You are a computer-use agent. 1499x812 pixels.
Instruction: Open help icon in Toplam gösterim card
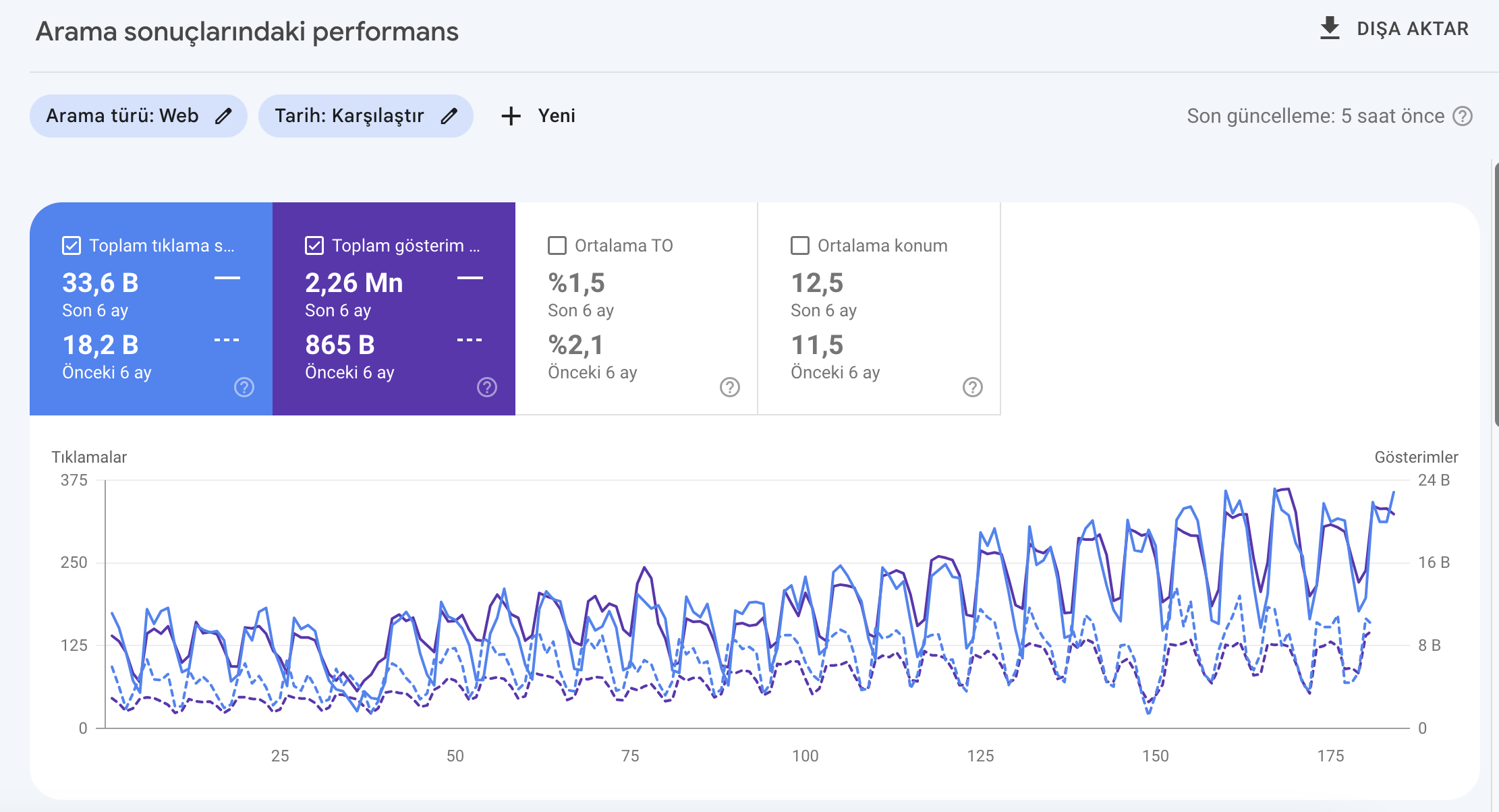(x=487, y=387)
